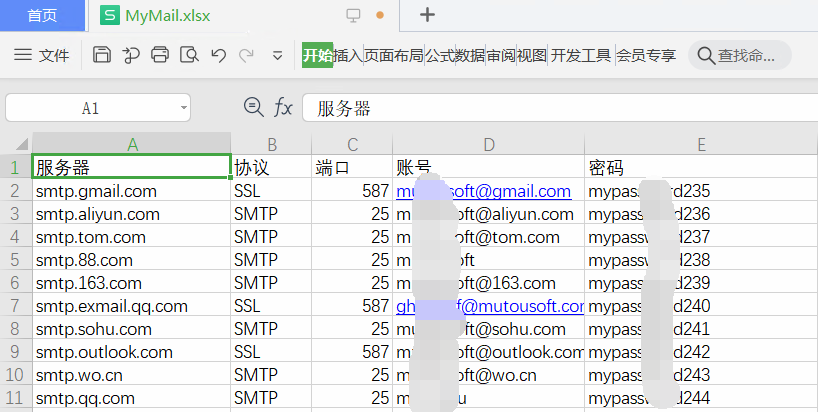Click cell smtp.exmail.qq.com
The height and width of the screenshot is (412, 818).
point(131,306)
